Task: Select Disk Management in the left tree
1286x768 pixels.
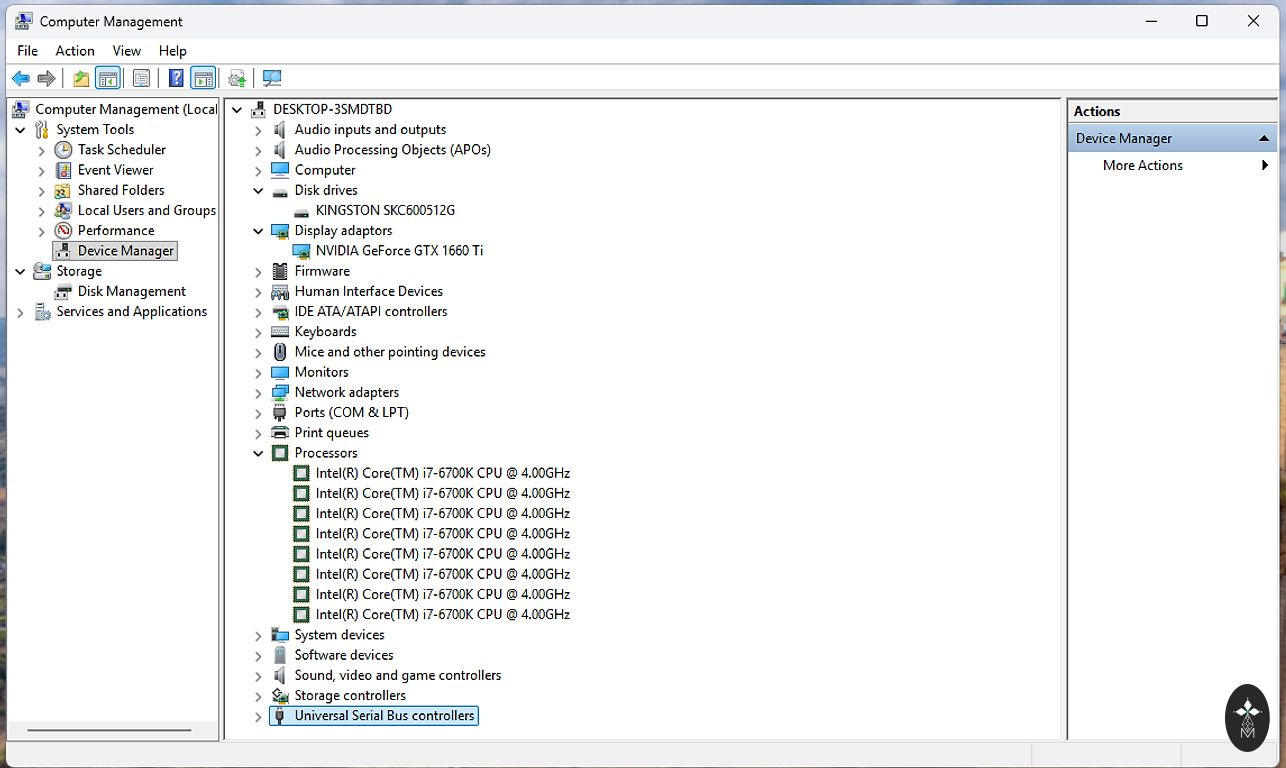Action: click(x=131, y=292)
